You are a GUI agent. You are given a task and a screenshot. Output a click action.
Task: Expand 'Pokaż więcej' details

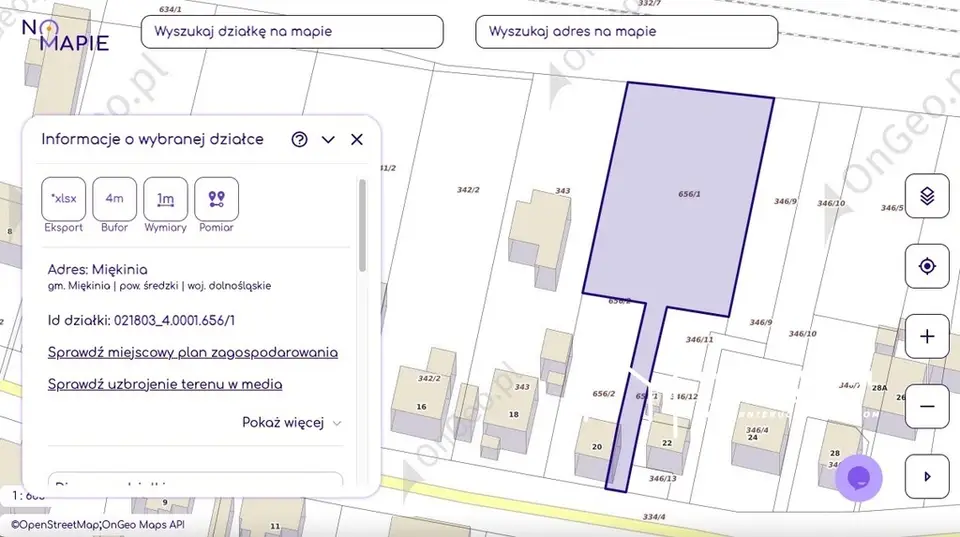(291, 422)
